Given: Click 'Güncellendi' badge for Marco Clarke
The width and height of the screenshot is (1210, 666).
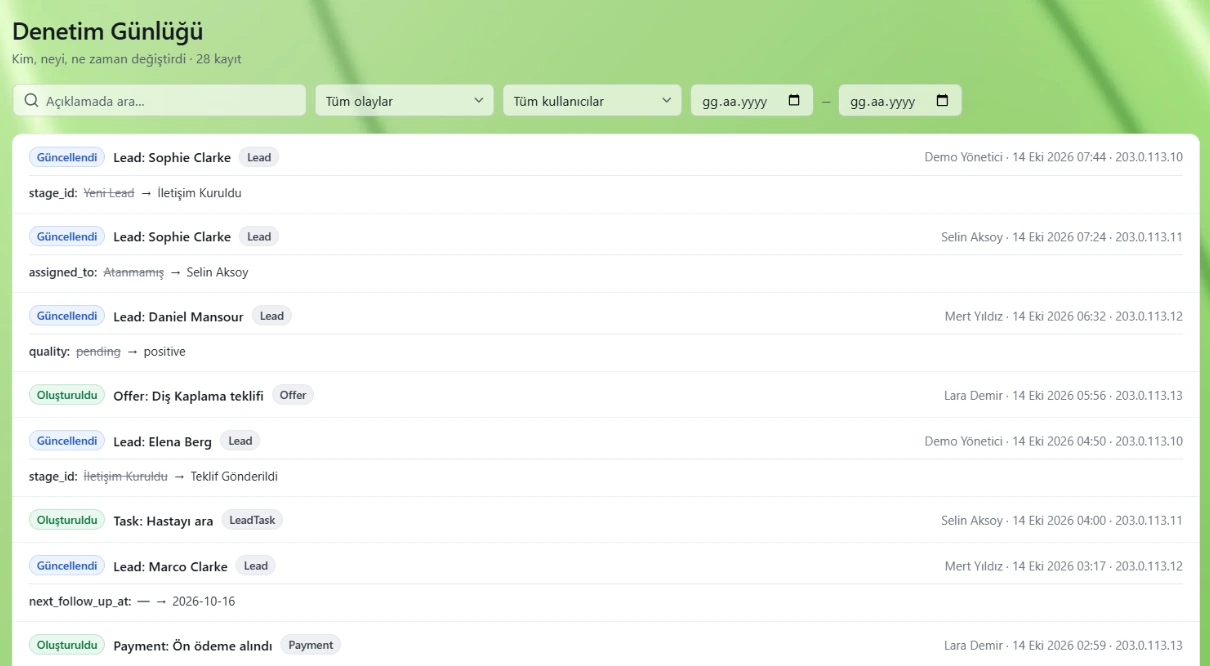Looking at the screenshot, I should 67,566.
